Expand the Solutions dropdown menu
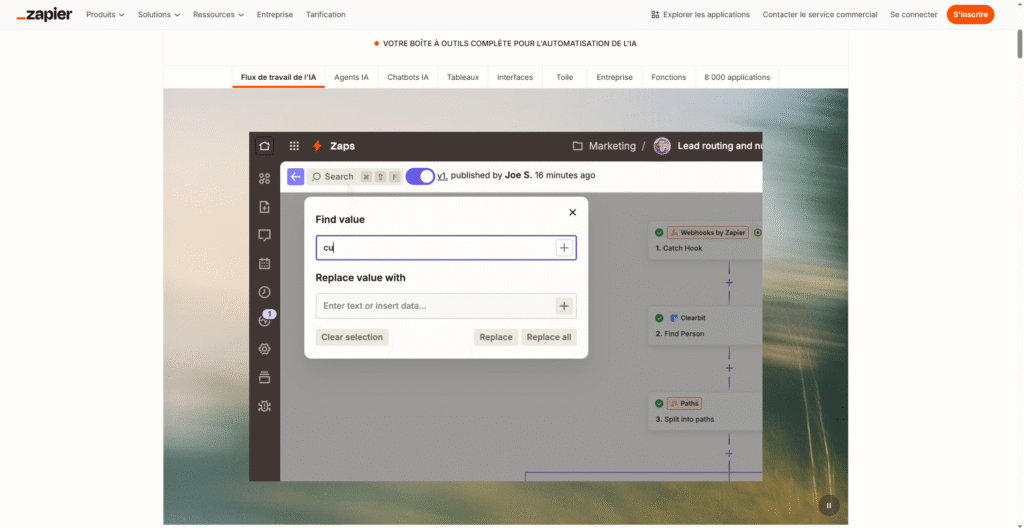The image size is (1024, 528). coord(159,15)
